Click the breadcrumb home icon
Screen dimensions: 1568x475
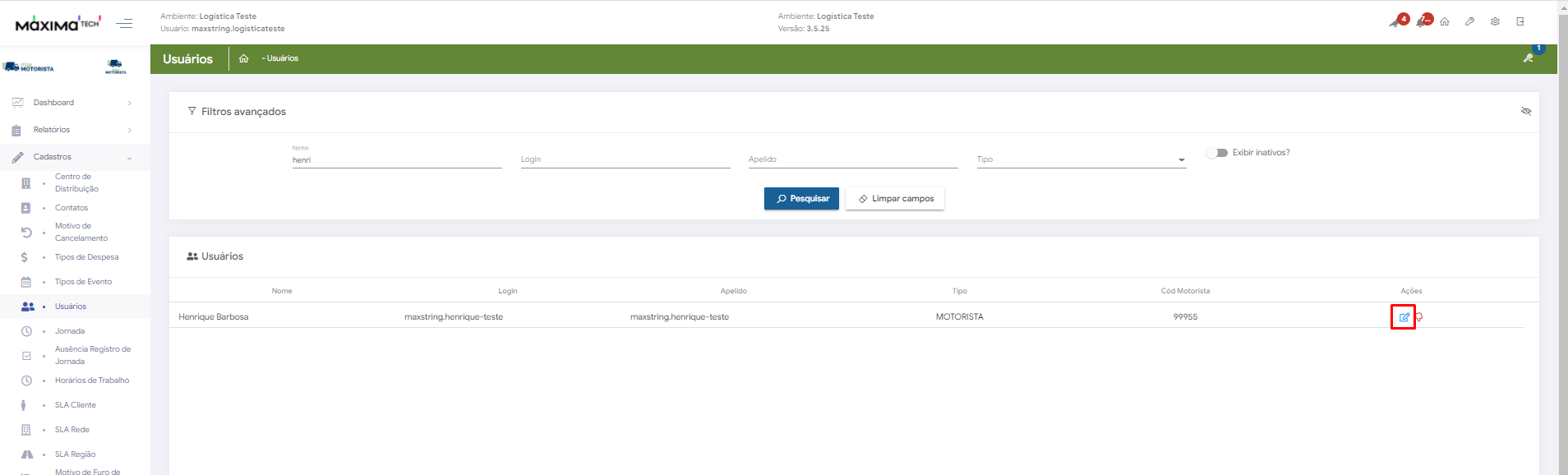[243, 58]
